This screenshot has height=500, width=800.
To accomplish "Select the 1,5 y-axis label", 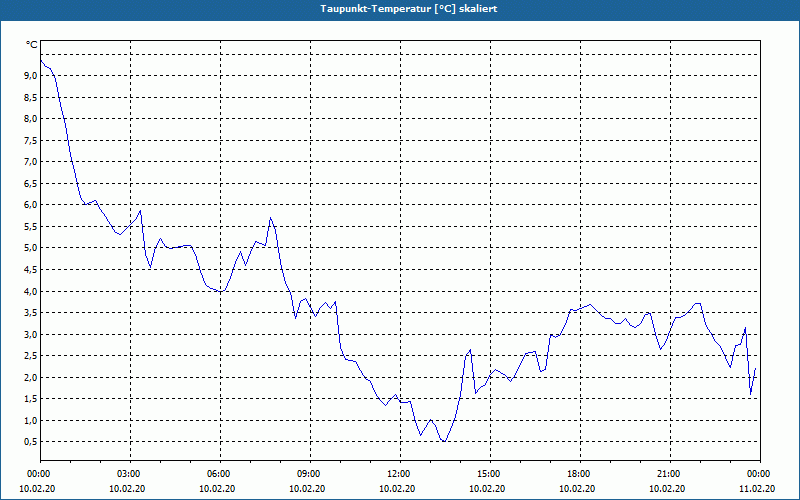I will tap(31, 399).
